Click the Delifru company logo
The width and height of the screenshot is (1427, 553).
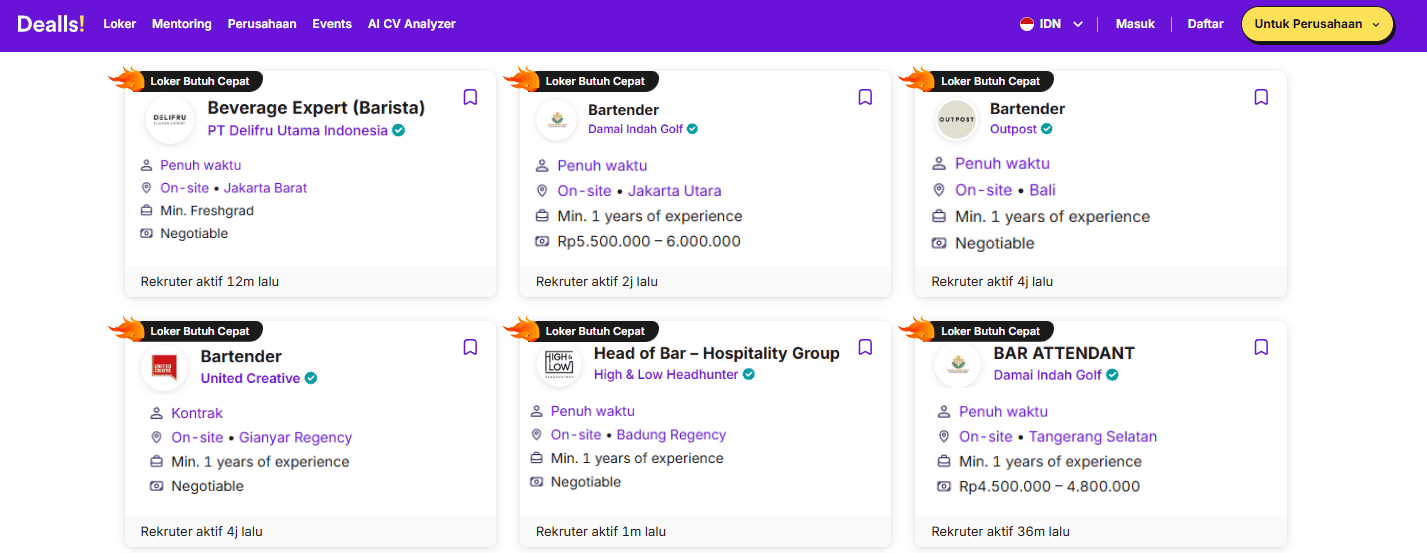pos(169,120)
